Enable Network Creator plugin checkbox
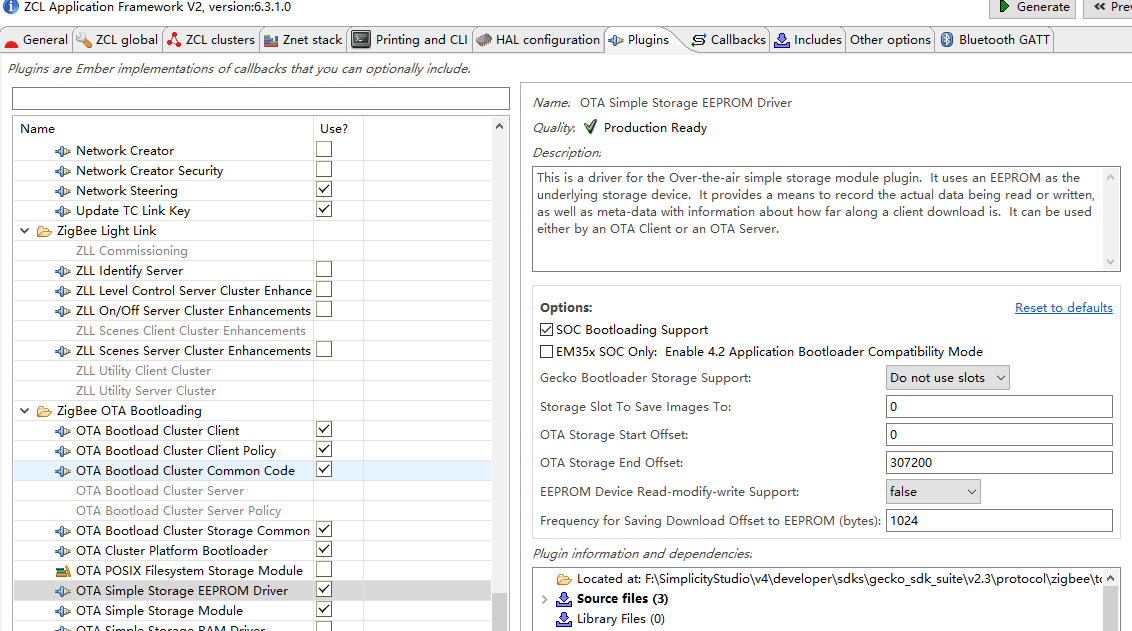This screenshot has width=1132, height=631. tap(324, 150)
